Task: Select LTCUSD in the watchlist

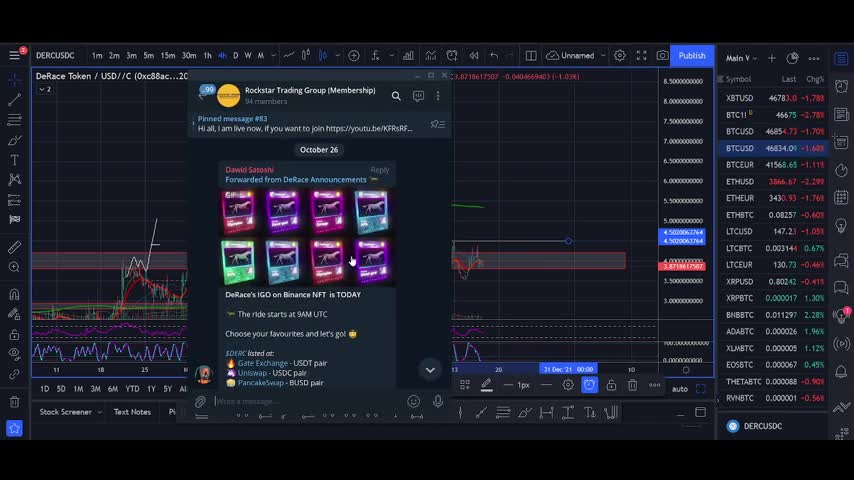Action: [773, 232]
